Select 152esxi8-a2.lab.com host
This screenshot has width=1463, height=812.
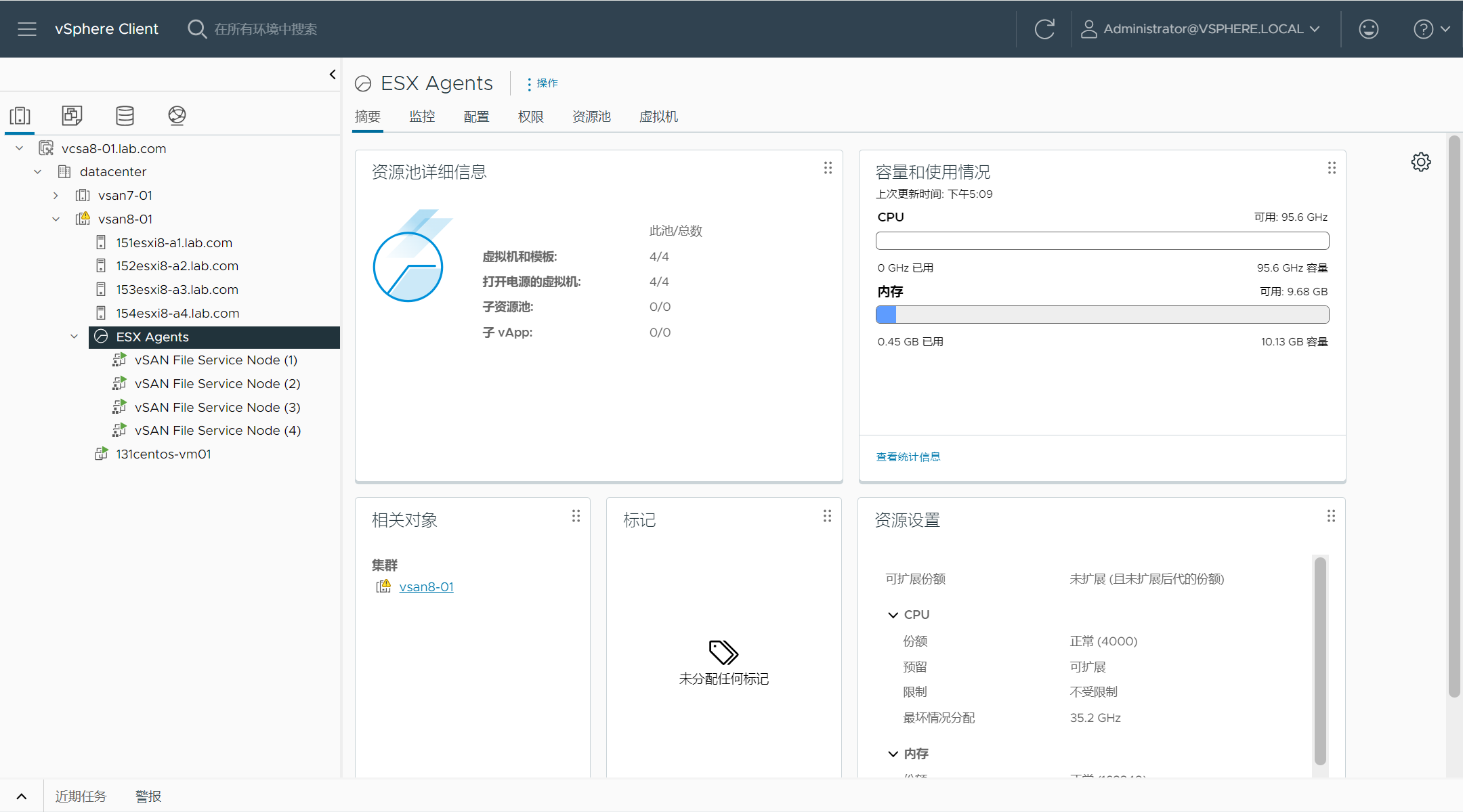177,266
